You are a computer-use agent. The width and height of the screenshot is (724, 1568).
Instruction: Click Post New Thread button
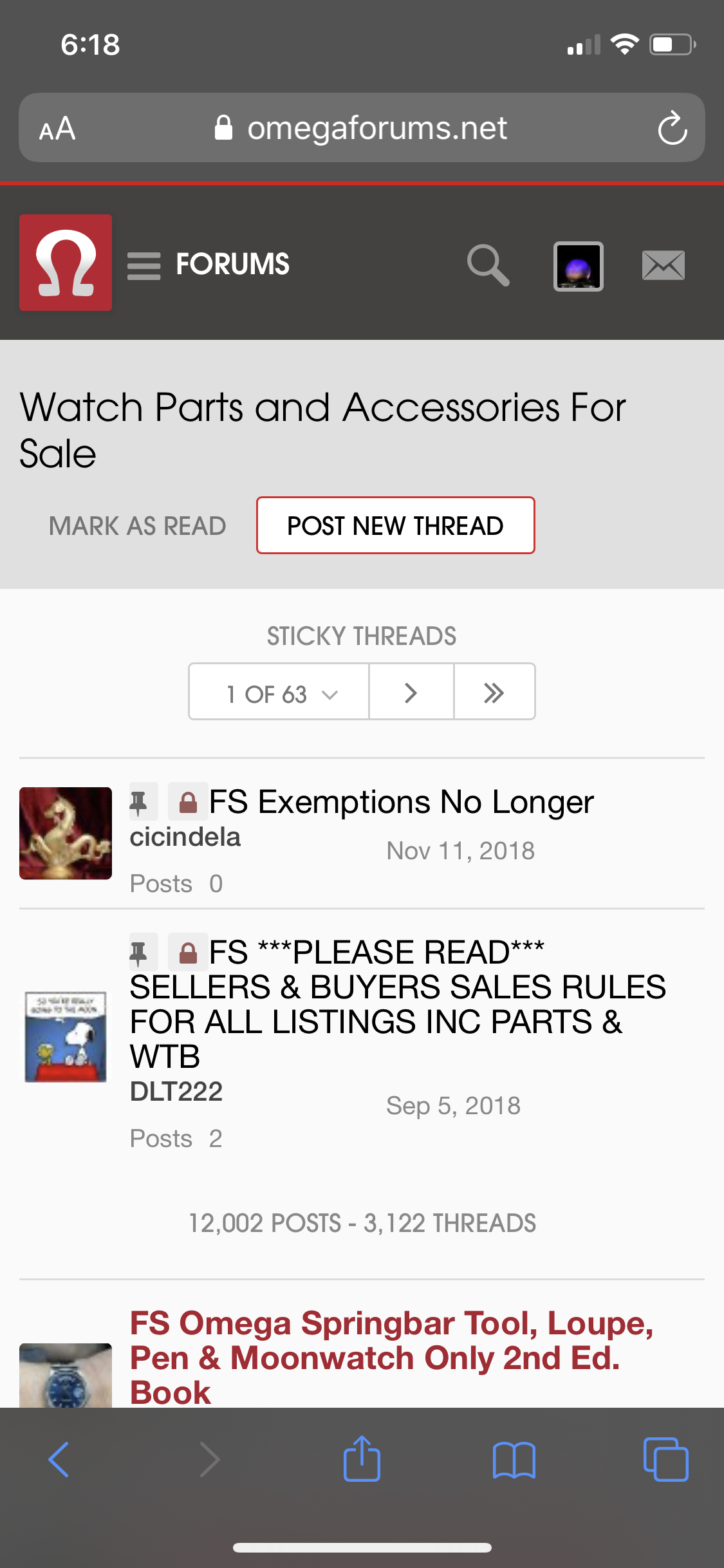(395, 525)
